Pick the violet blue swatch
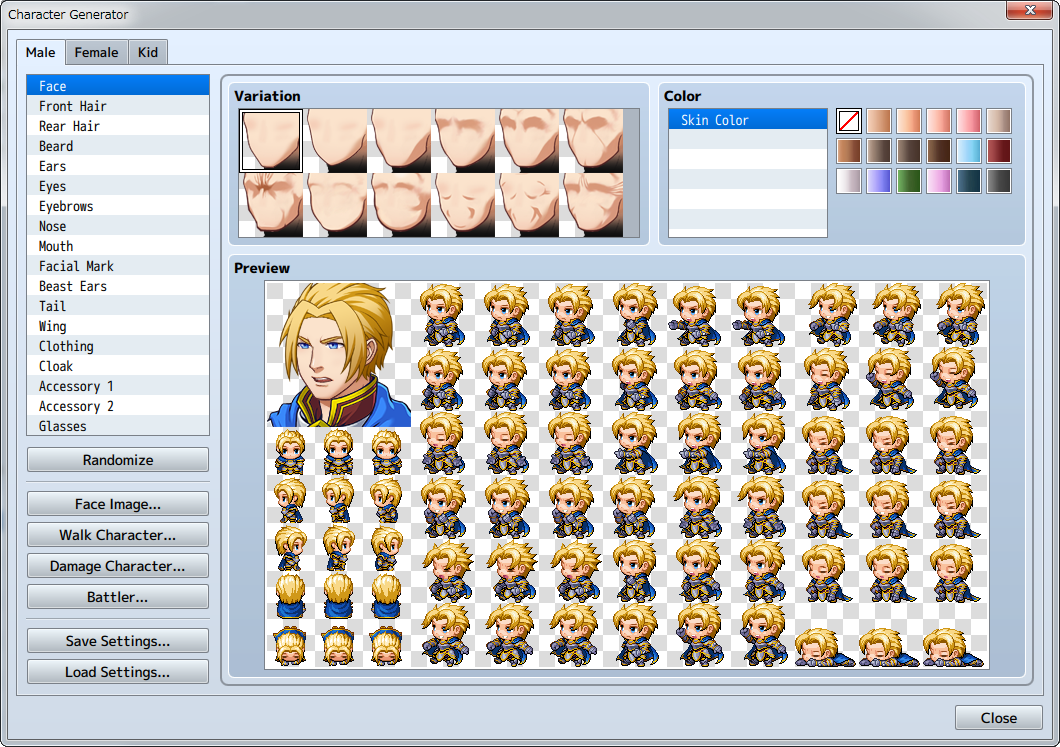 [879, 180]
